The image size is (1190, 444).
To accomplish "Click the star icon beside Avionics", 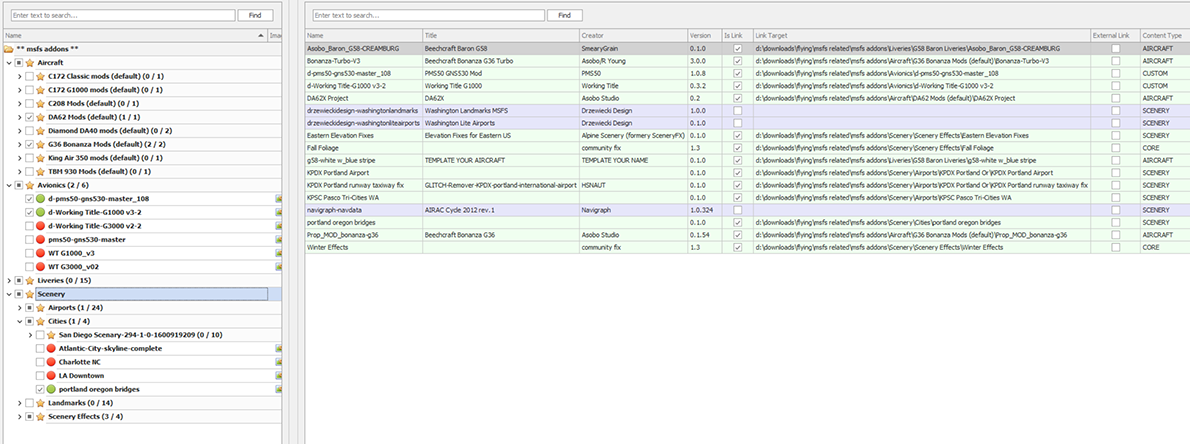I will tap(30, 184).
